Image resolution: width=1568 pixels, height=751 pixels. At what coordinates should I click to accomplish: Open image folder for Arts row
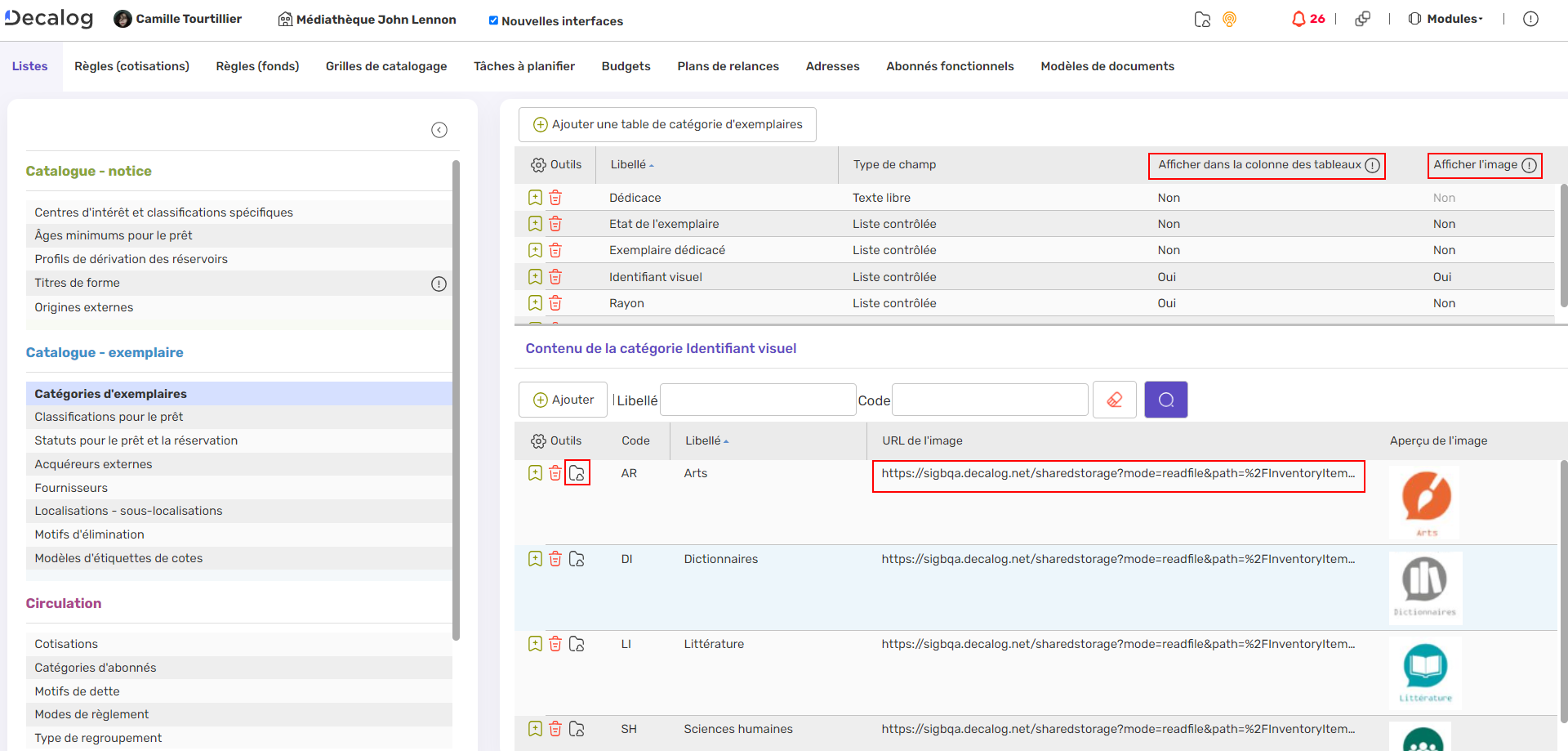tap(577, 473)
